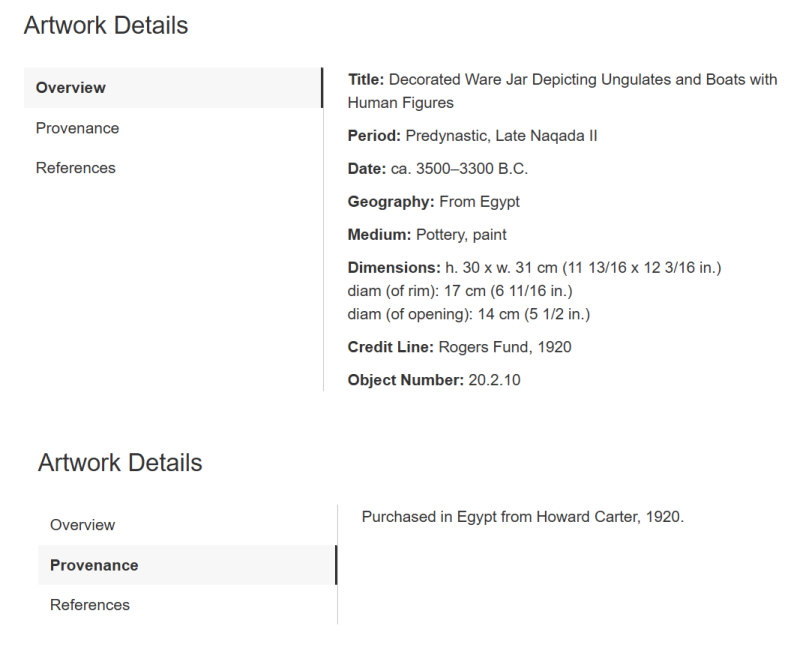The width and height of the screenshot is (791, 658).
Task: Click the 'Purchased in Egypt from Howard Carter' text
Action: tap(522, 517)
